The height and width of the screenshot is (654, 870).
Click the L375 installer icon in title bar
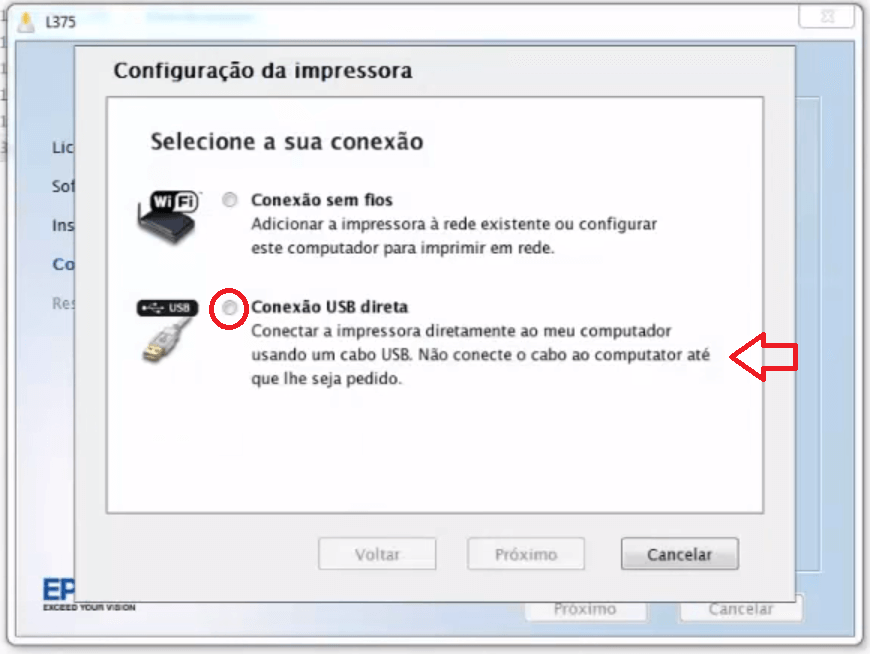coord(26,22)
